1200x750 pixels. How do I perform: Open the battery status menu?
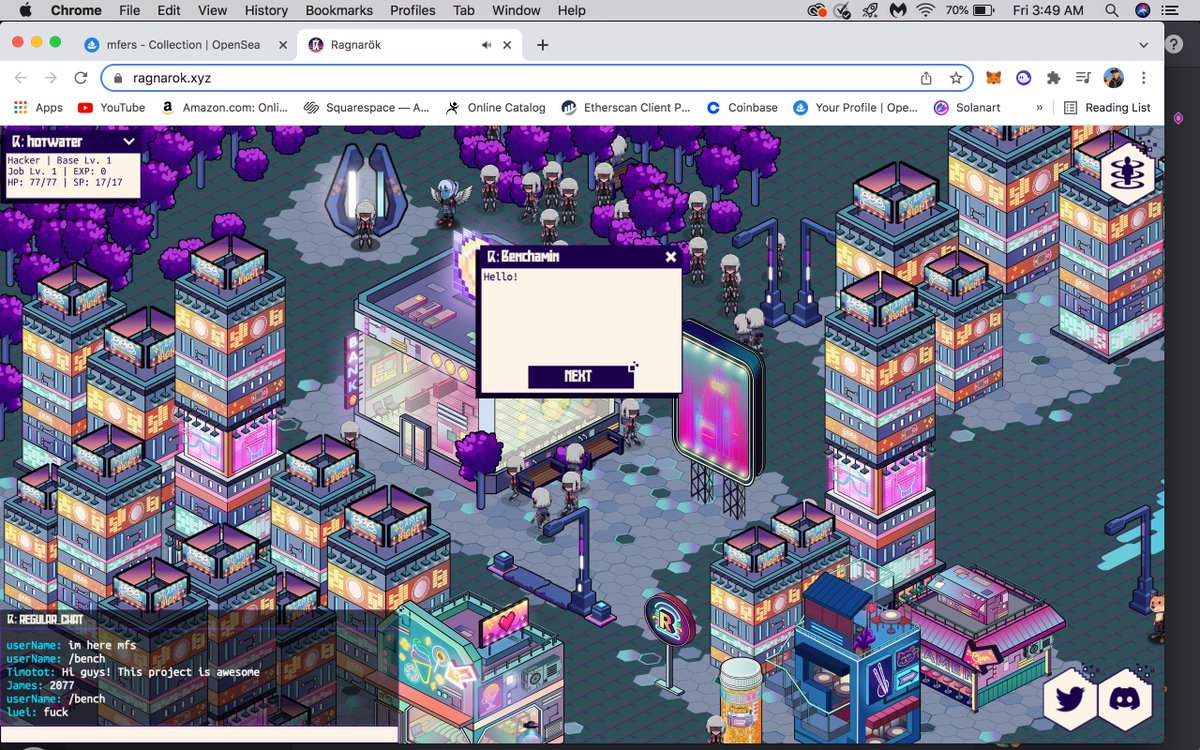pyautogui.click(x=968, y=10)
